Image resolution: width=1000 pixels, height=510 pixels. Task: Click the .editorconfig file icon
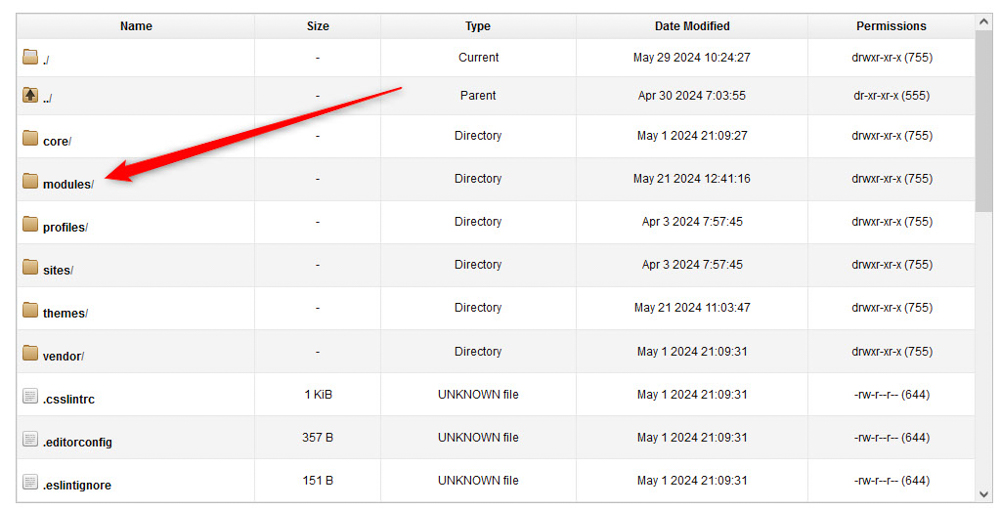tap(30, 439)
